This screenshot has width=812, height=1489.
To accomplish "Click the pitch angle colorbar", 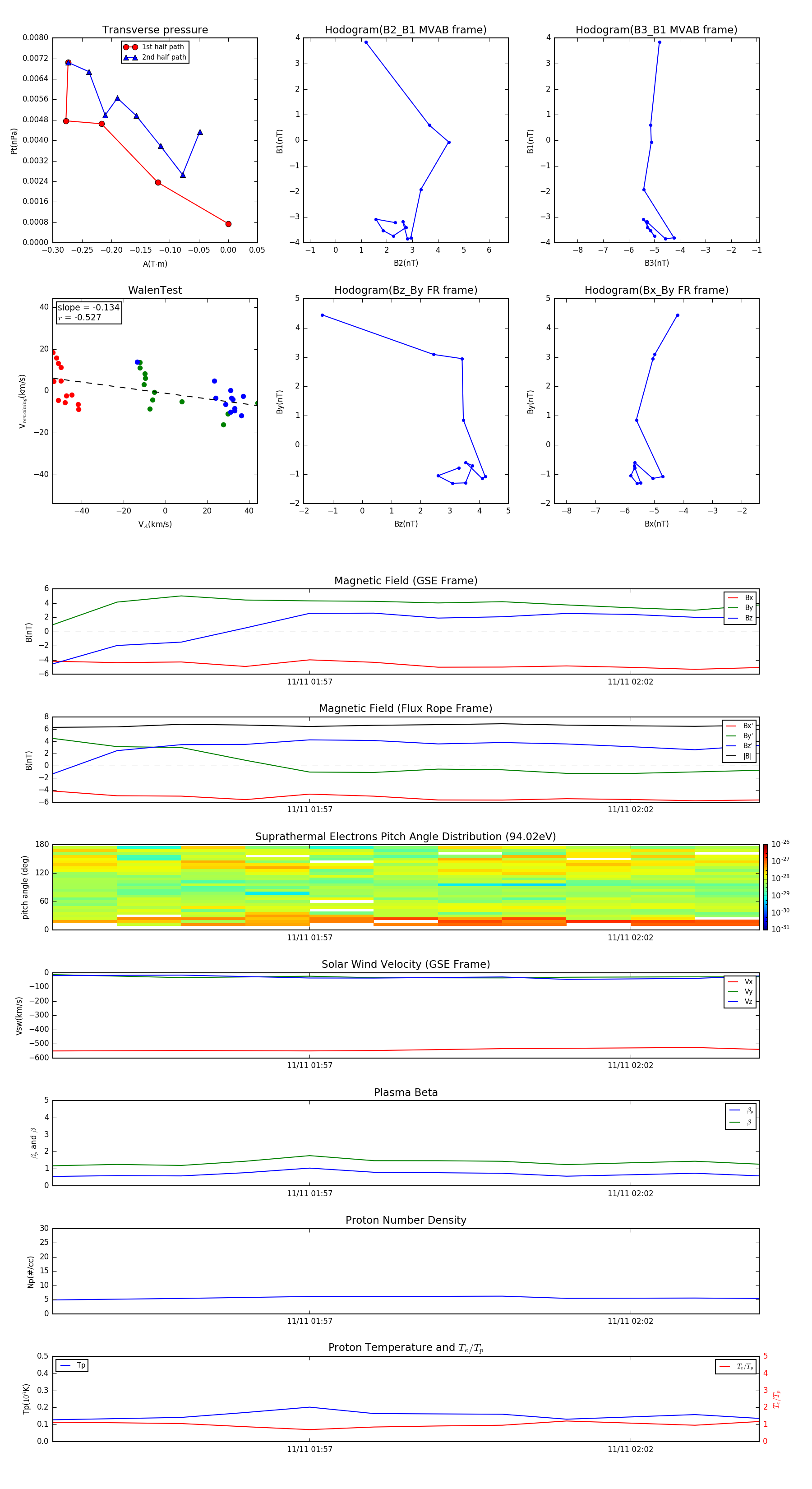I will (x=765, y=887).
